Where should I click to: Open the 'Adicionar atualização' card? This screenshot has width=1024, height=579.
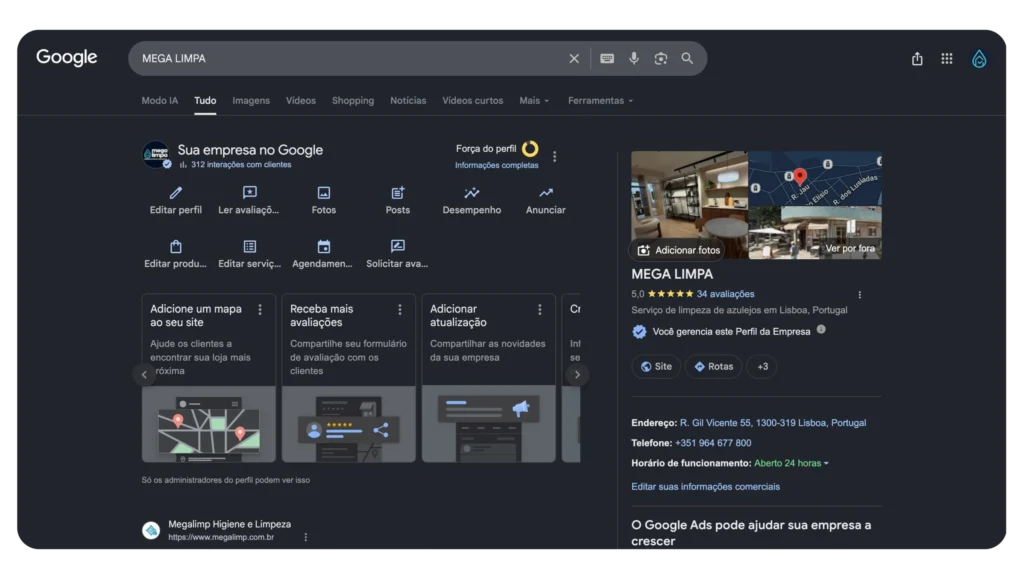click(x=488, y=378)
